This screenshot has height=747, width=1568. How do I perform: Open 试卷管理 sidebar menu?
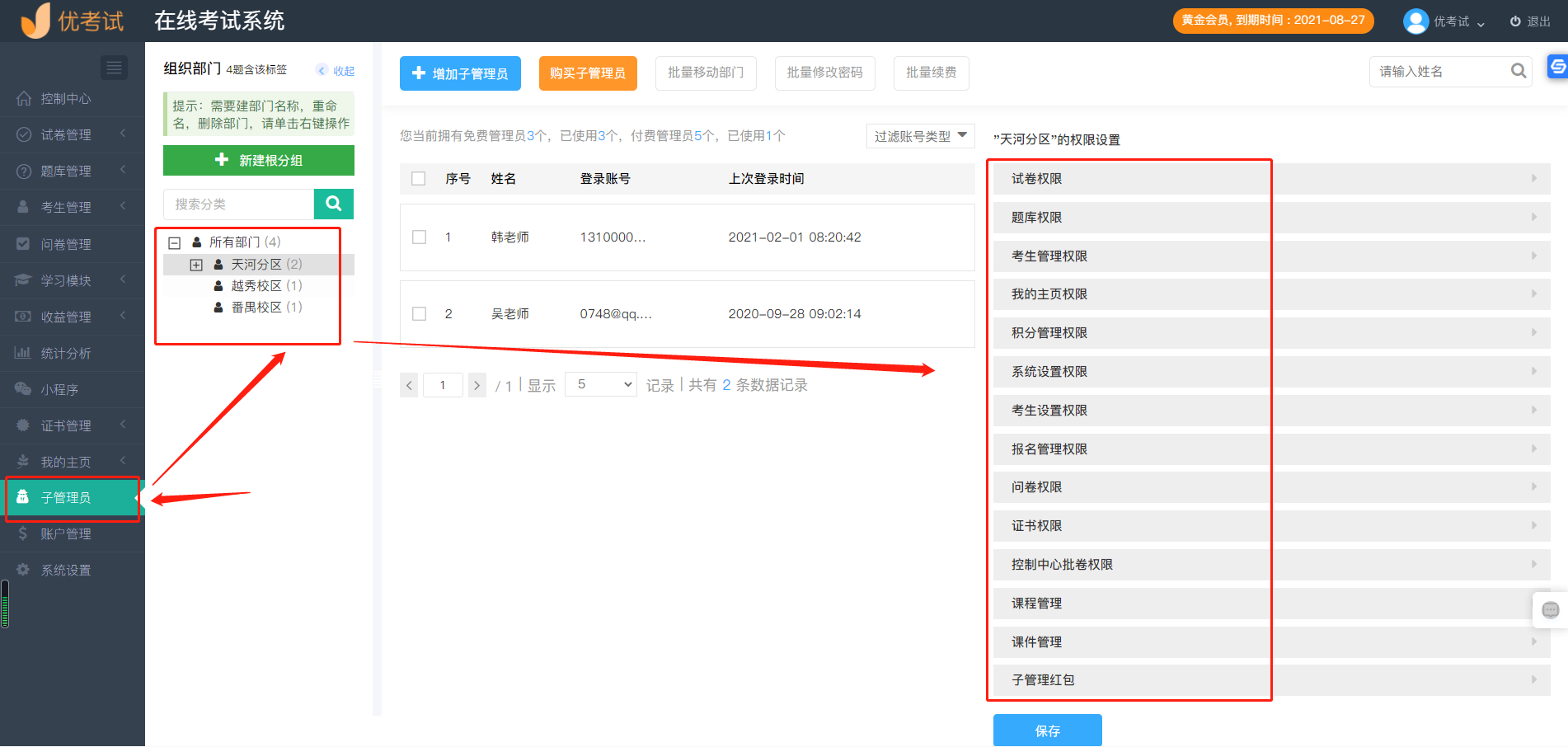click(73, 135)
